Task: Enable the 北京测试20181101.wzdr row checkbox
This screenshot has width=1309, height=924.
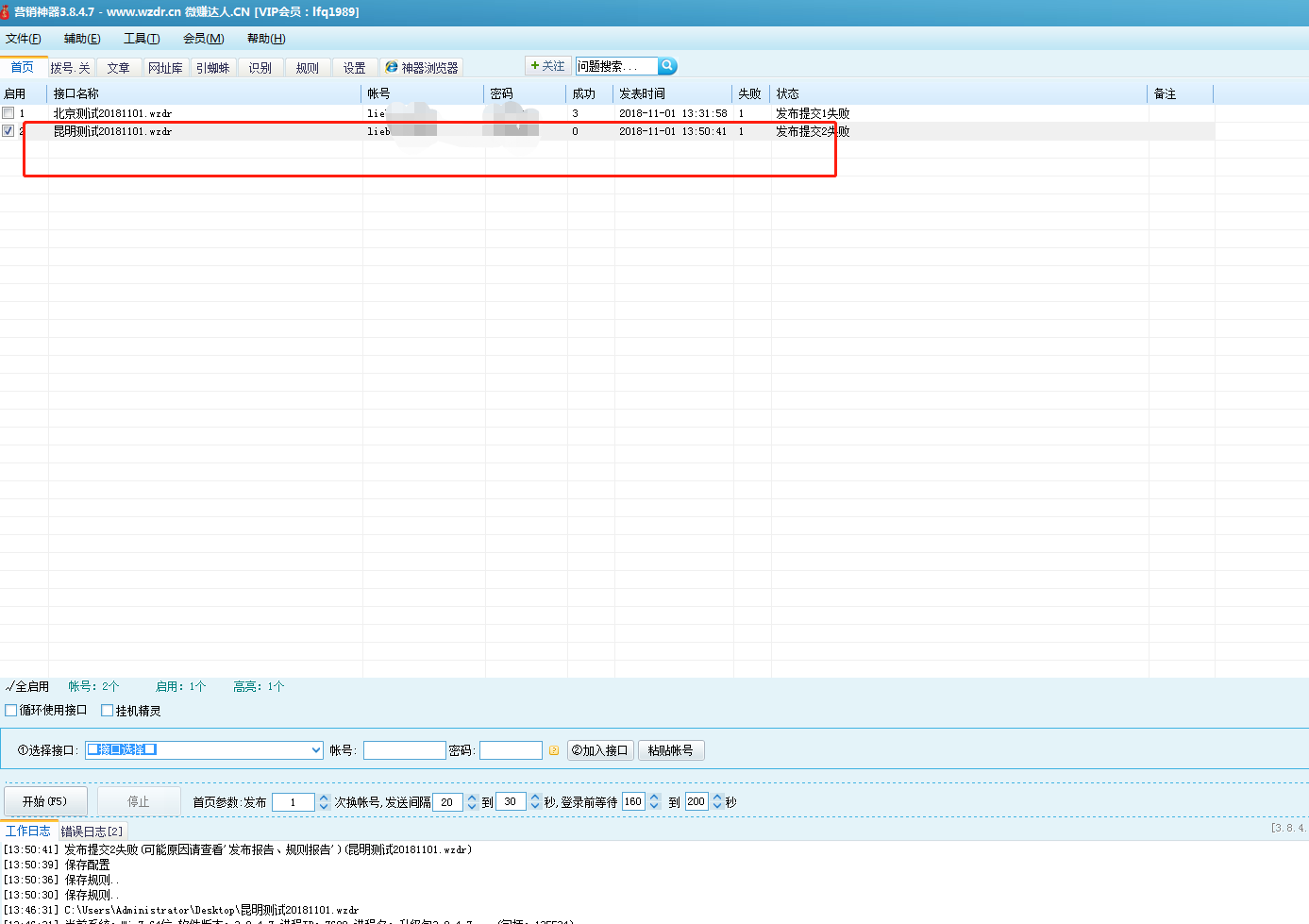Action: tap(8, 113)
